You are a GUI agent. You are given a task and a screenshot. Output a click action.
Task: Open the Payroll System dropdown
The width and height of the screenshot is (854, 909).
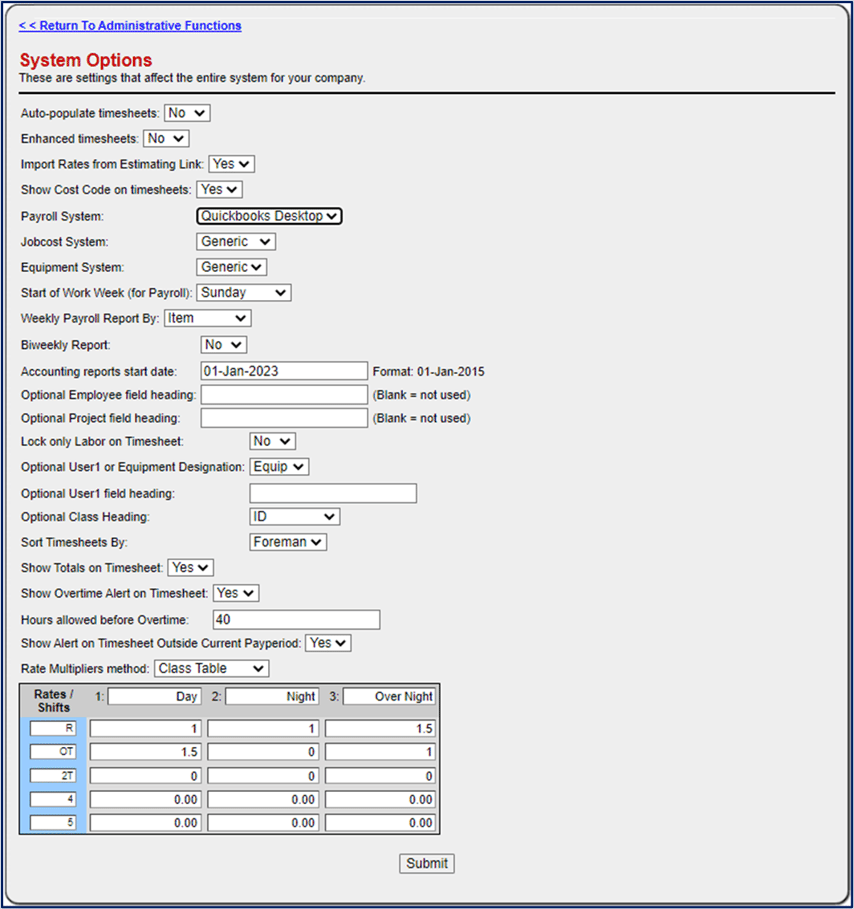(268, 215)
